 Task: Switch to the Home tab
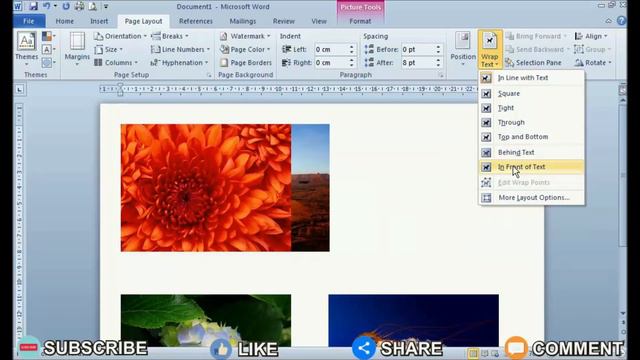[64, 21]
